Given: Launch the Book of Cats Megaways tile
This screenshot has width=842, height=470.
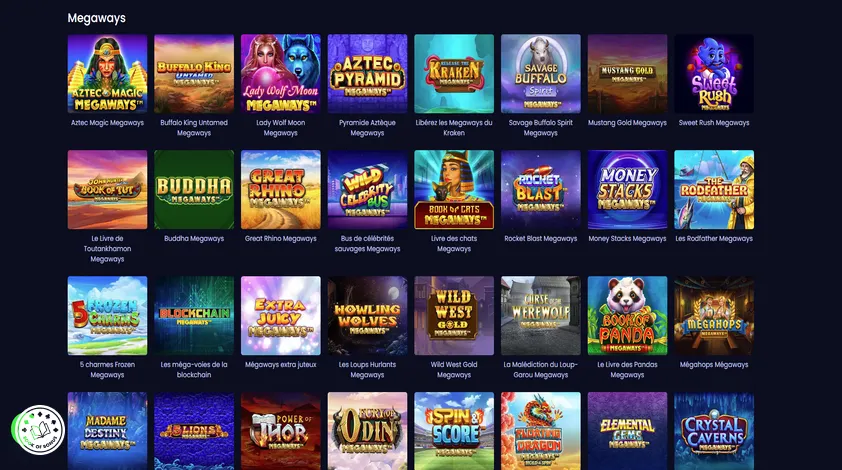Looking at the screenshot, I should tap(454, 190).
